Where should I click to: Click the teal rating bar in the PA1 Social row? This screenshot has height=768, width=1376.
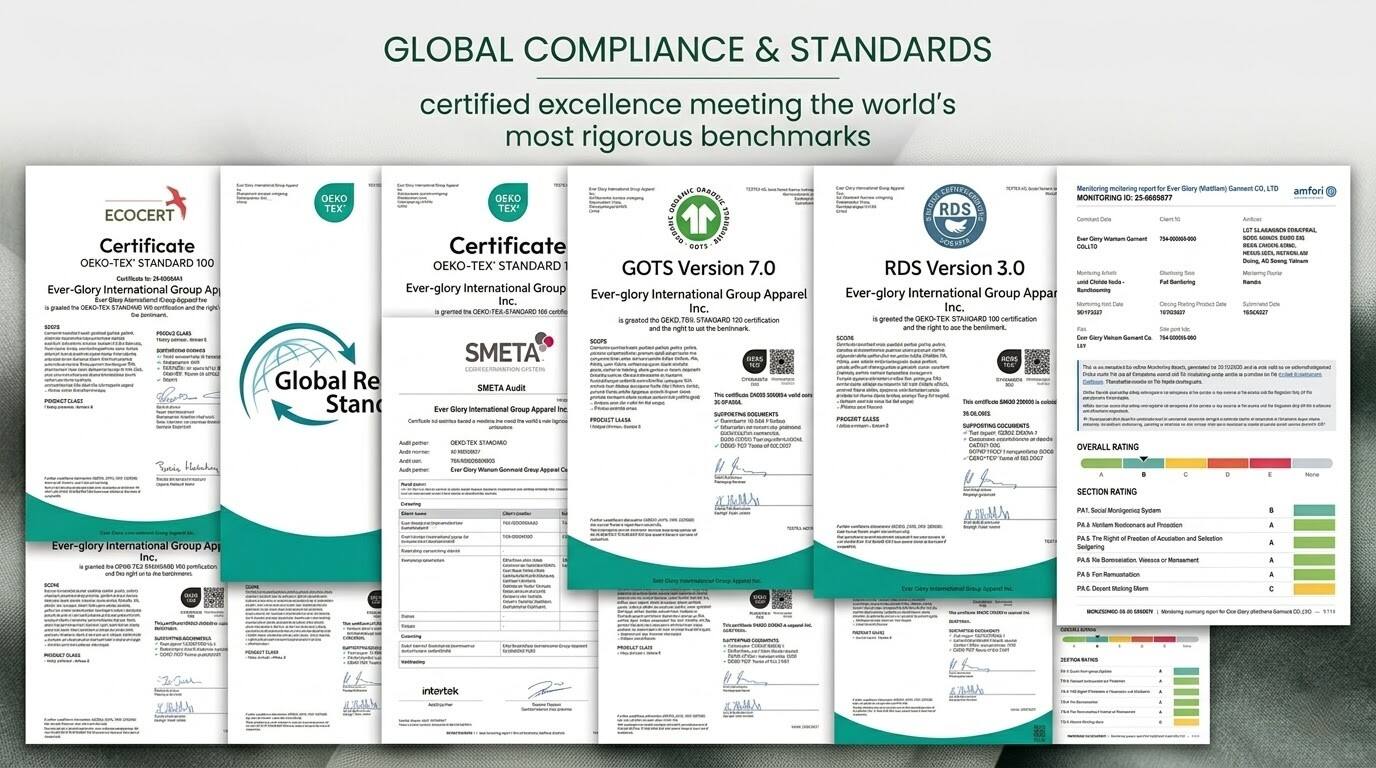tap(1314, 510)
